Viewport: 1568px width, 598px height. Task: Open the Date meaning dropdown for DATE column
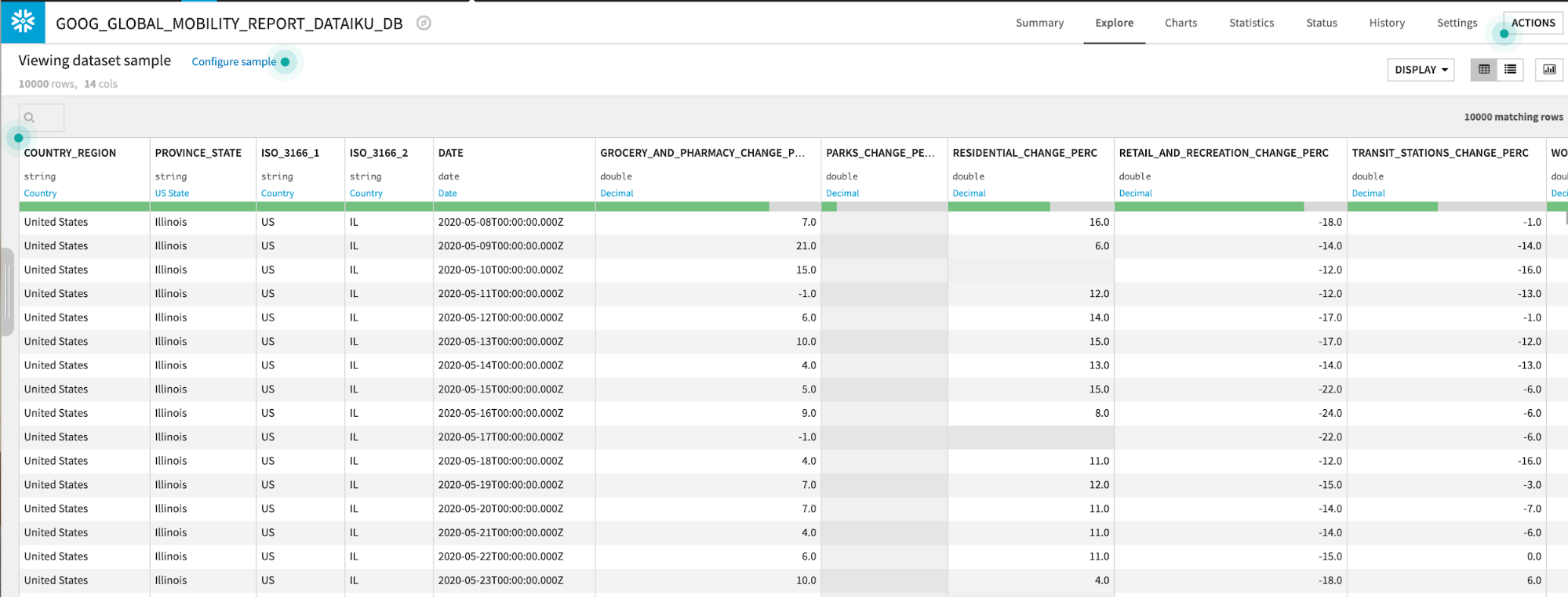447,194
